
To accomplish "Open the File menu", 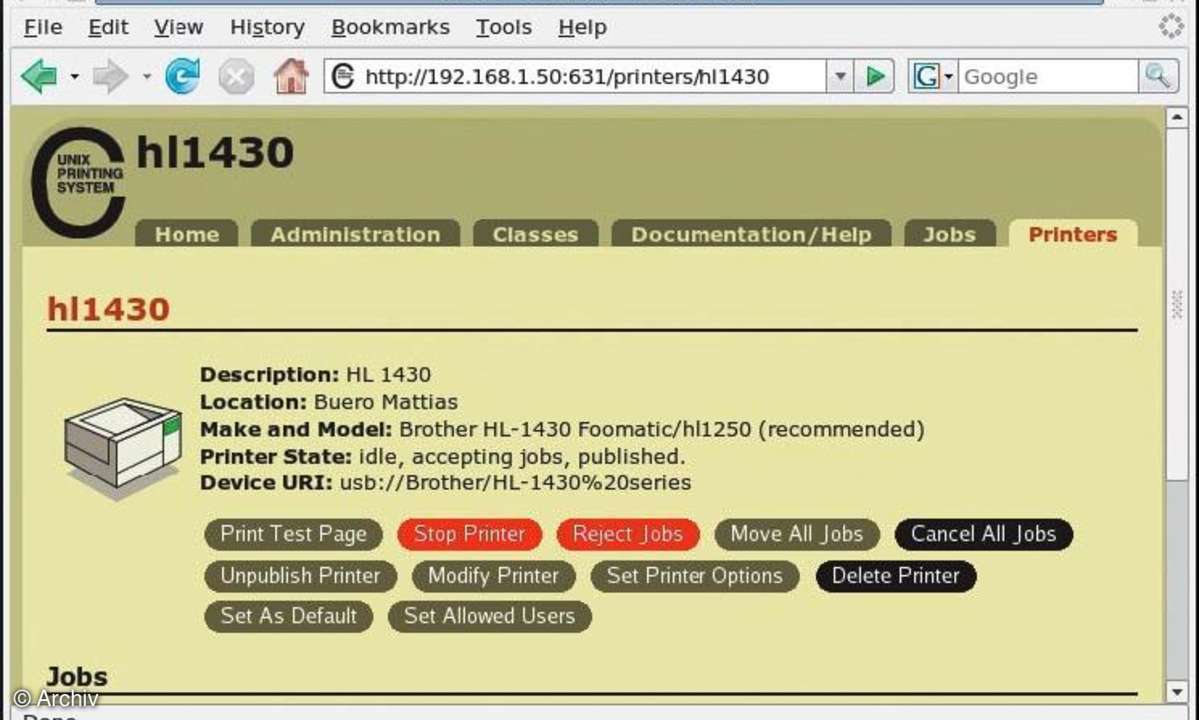I will 42,28.
